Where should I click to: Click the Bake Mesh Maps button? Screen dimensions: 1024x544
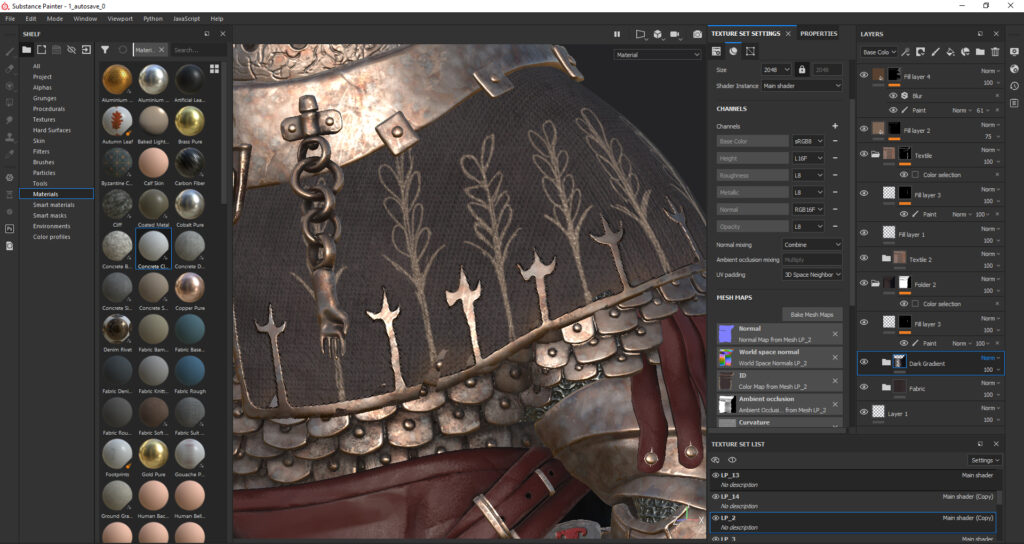(811, 314)
